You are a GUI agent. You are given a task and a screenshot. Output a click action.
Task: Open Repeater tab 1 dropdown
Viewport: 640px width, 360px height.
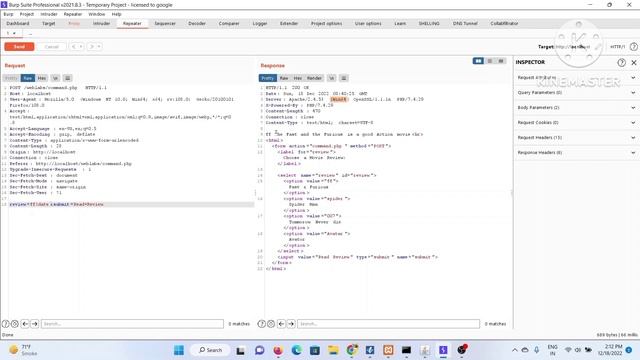[x=14, y=33]
